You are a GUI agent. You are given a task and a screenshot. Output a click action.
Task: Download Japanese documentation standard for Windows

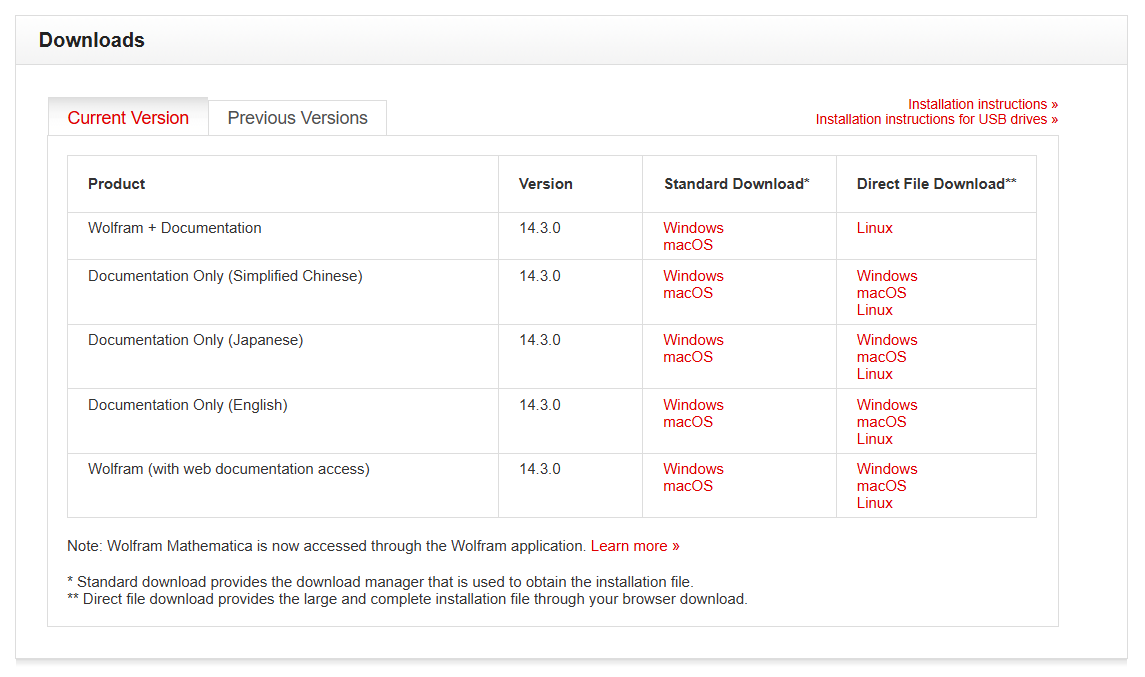click(693, 340)
